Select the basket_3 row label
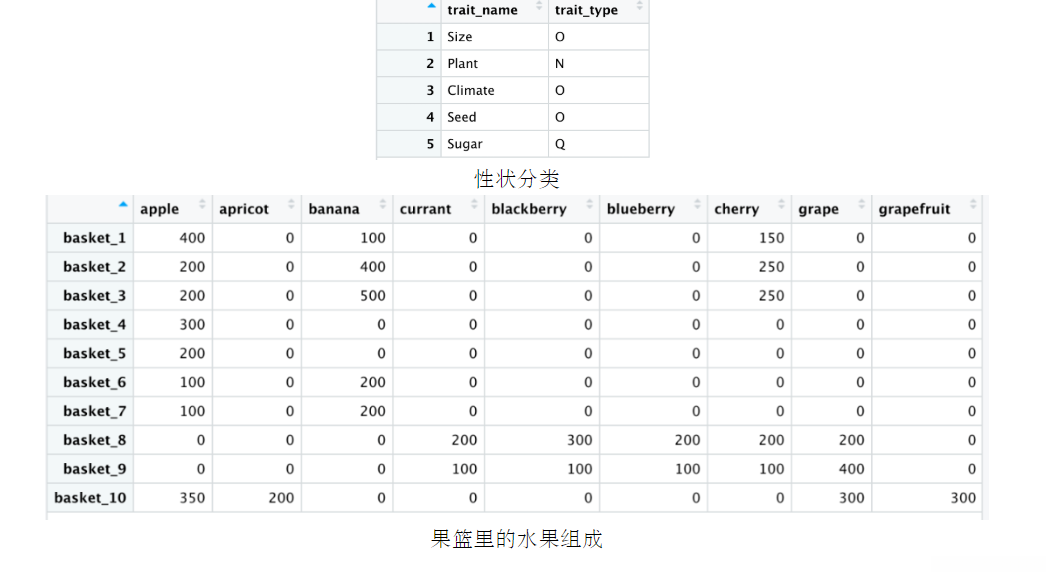 94,296
